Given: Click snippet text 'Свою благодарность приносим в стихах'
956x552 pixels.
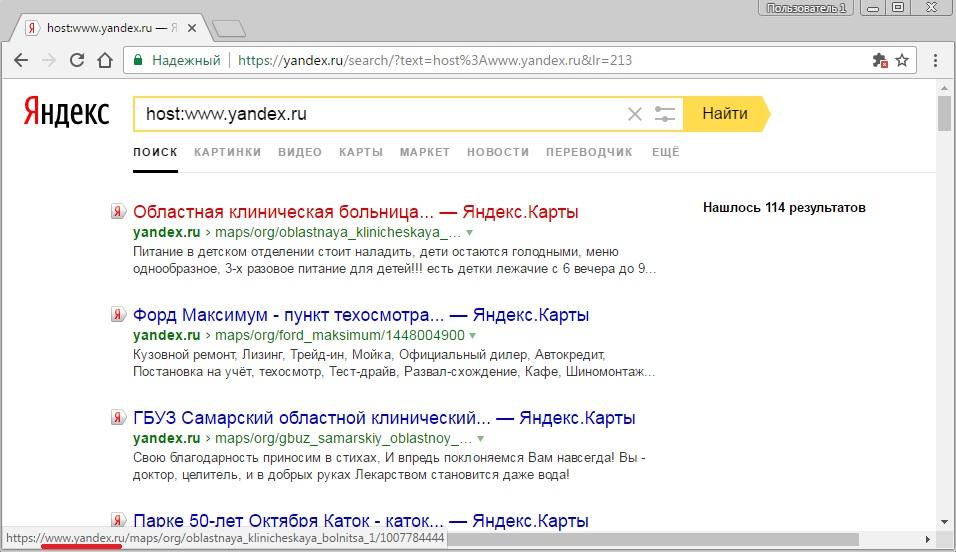Looking at the screenshot, I should (257, 457).
